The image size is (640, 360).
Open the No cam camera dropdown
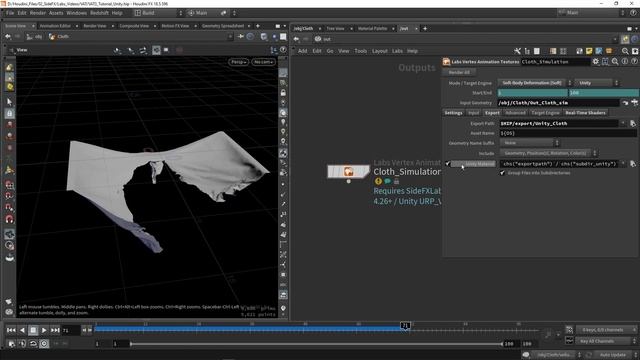point(263,62)
